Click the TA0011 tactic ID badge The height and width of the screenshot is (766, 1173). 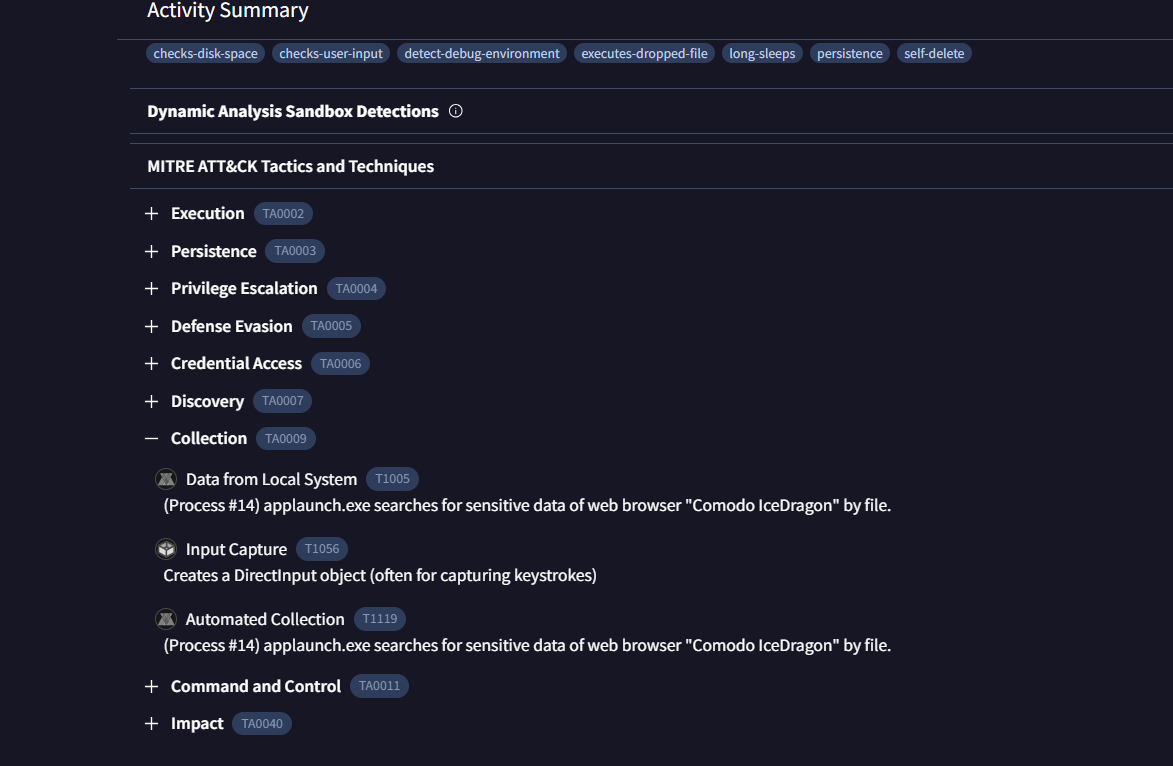[379, 687]
